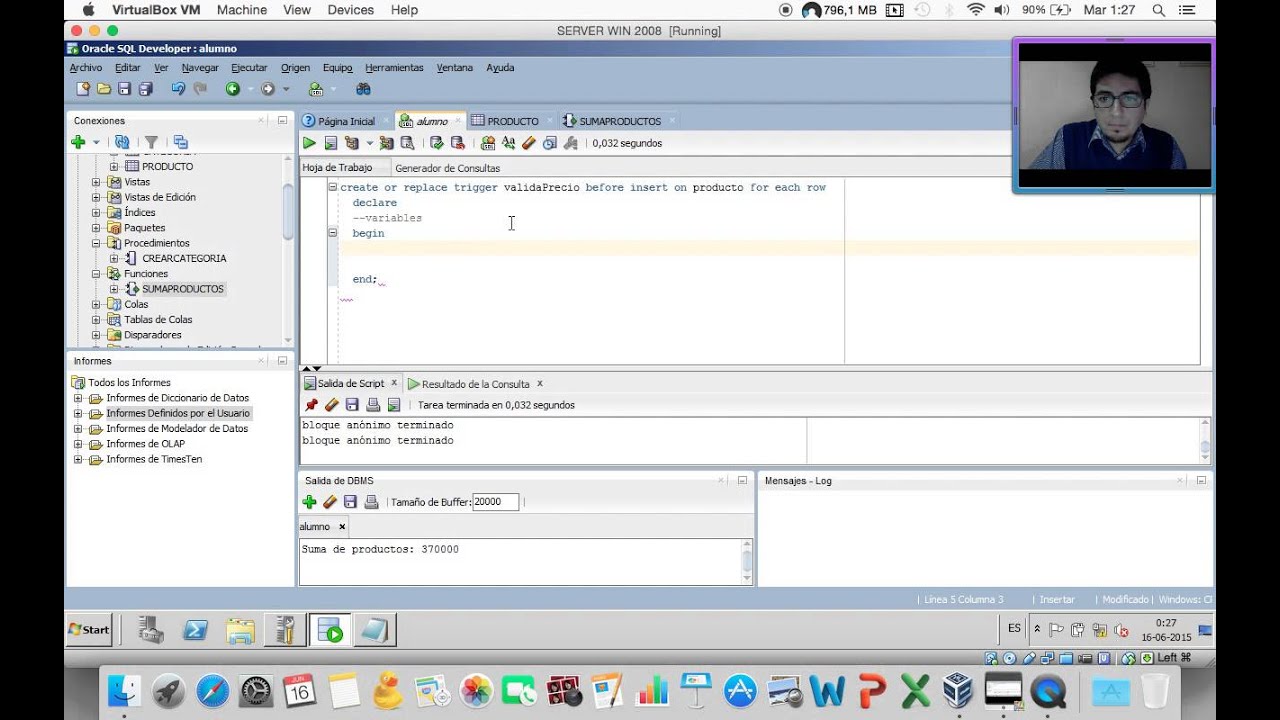This screenshot has width=1280, height=720.
Task: Click the Clear eraser icon in worksheet toolbar
Action: pyautogui.click(x=529, y=143)
